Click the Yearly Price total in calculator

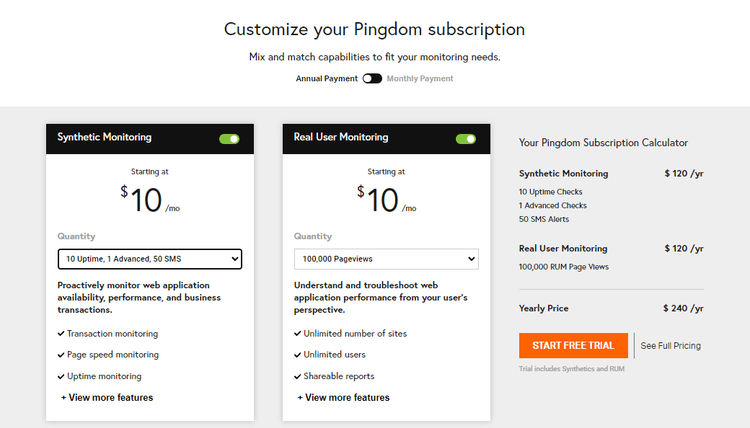pyautogui.click(x=683, y=308)
